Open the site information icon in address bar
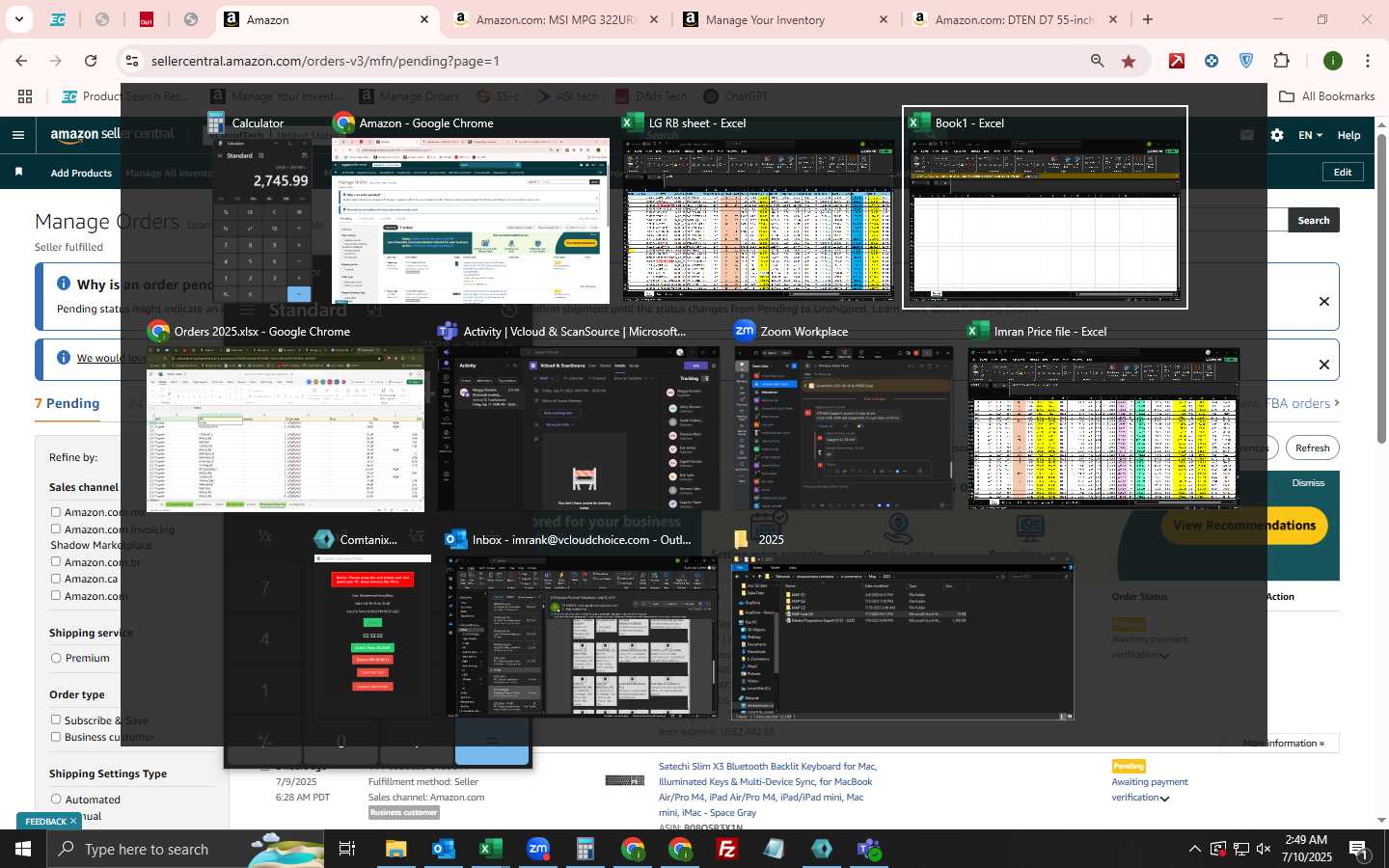1389x868 pixels. pos(132,61)
